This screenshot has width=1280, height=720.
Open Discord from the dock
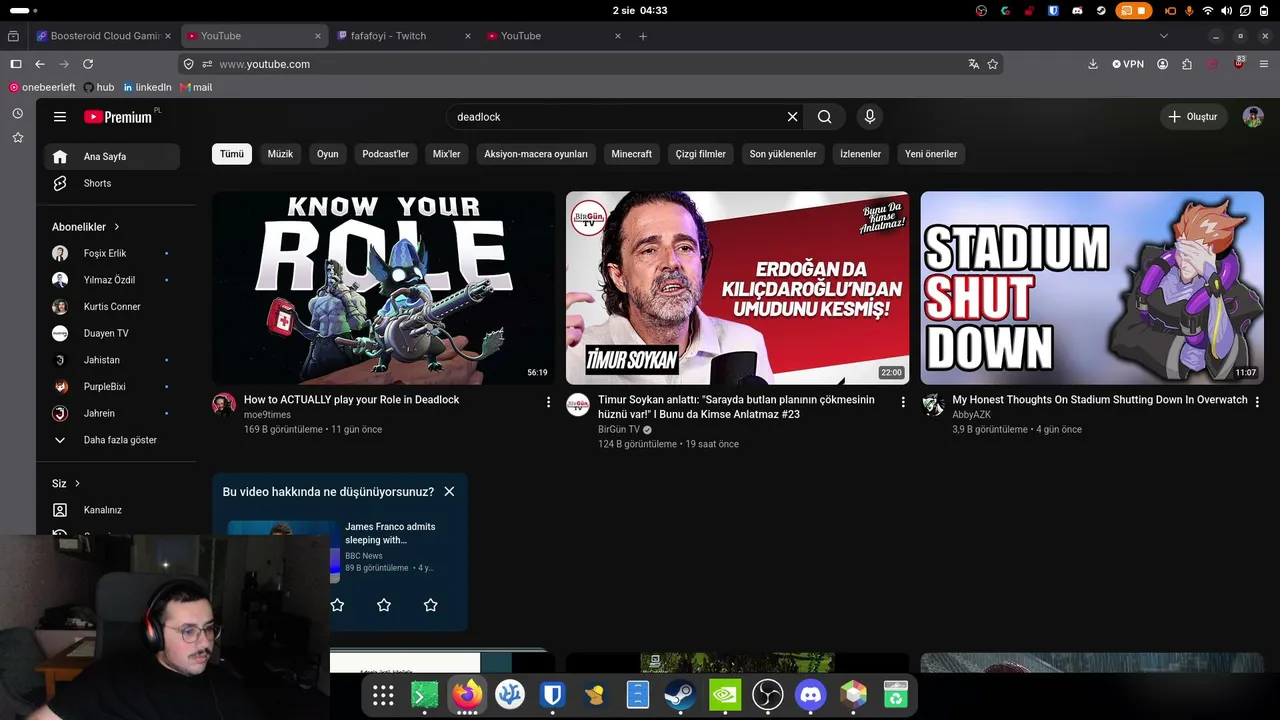pos(810,694)
